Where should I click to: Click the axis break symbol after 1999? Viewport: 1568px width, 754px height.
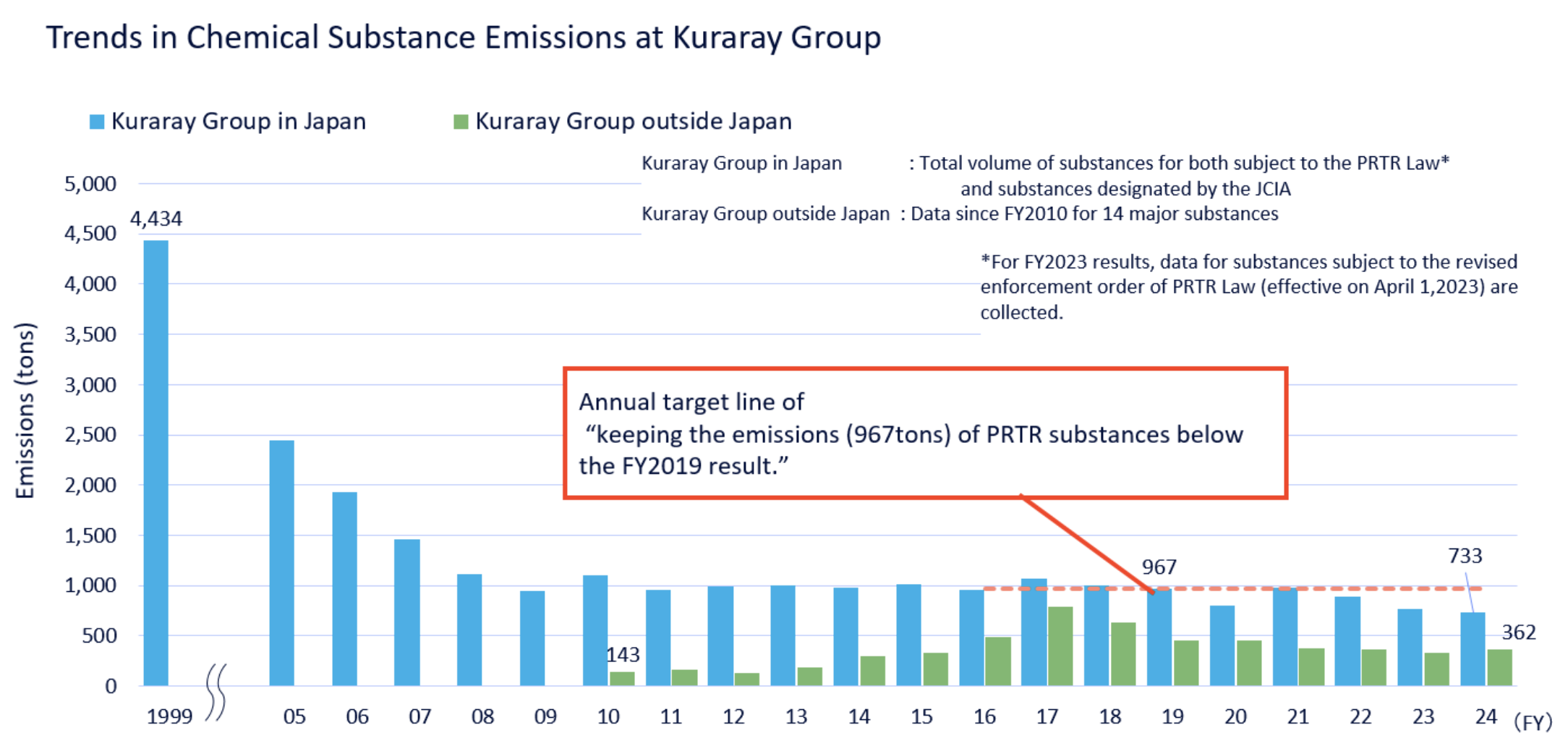point(216,692)
